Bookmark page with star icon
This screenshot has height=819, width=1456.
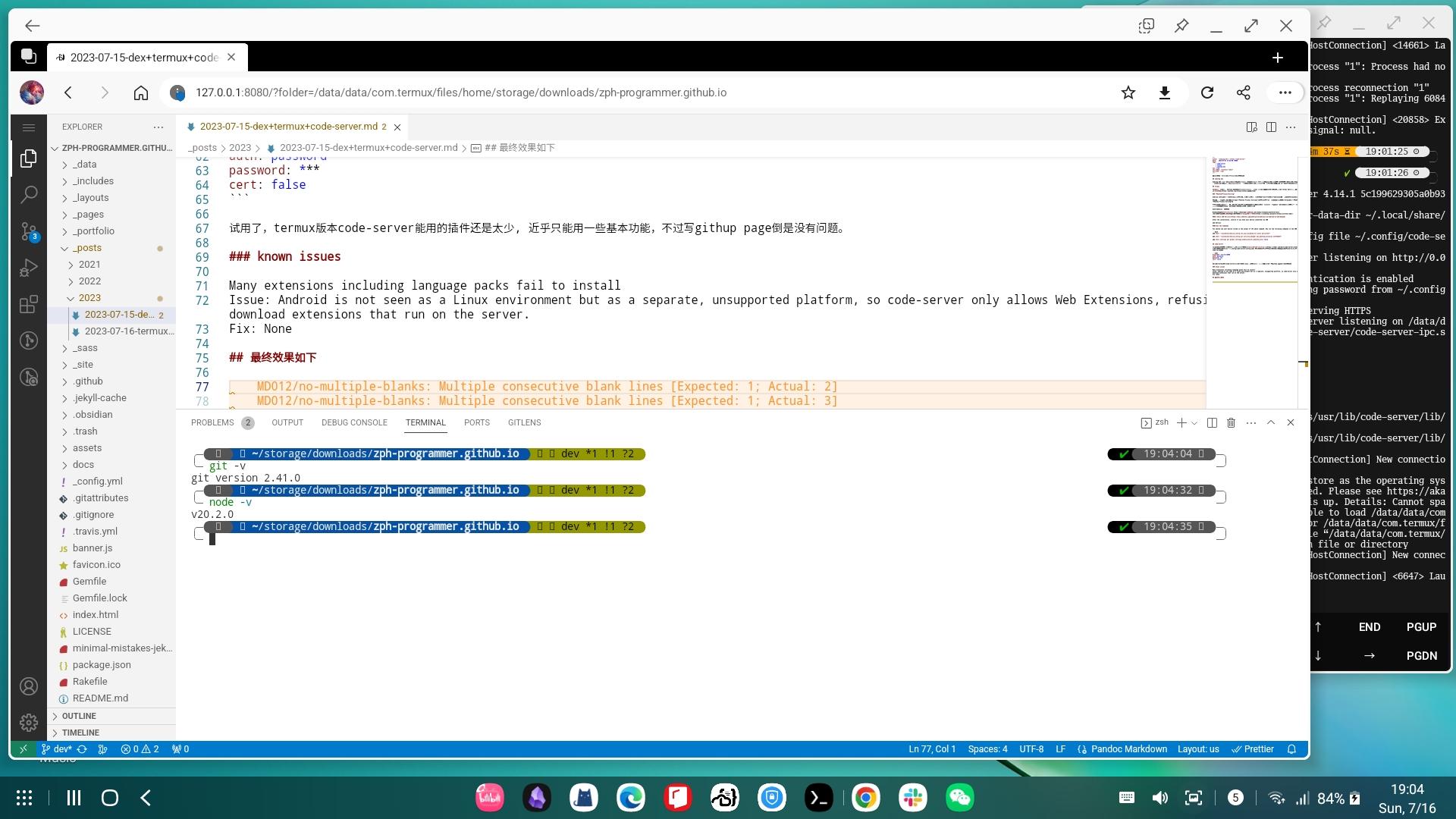tap(1128, 93)
